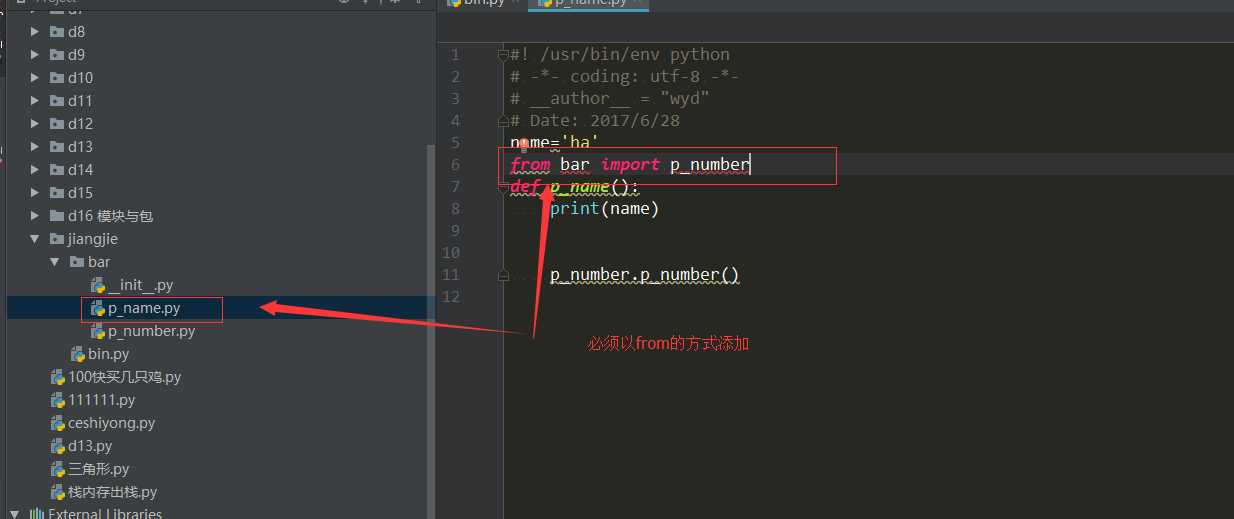This screenshot has height=519, width=1234.
Task: Expand the d10 folder arrow
Action: point(36,78)
